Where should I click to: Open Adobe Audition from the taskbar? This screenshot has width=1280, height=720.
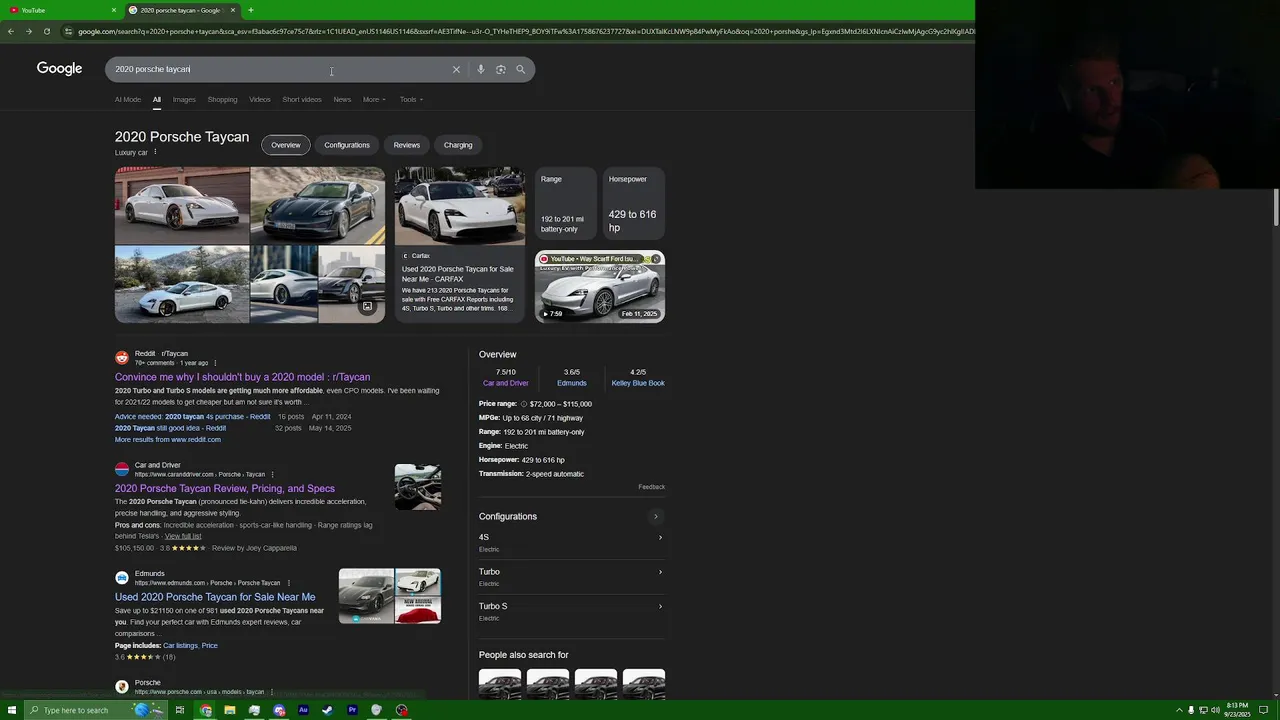point(303,710)
